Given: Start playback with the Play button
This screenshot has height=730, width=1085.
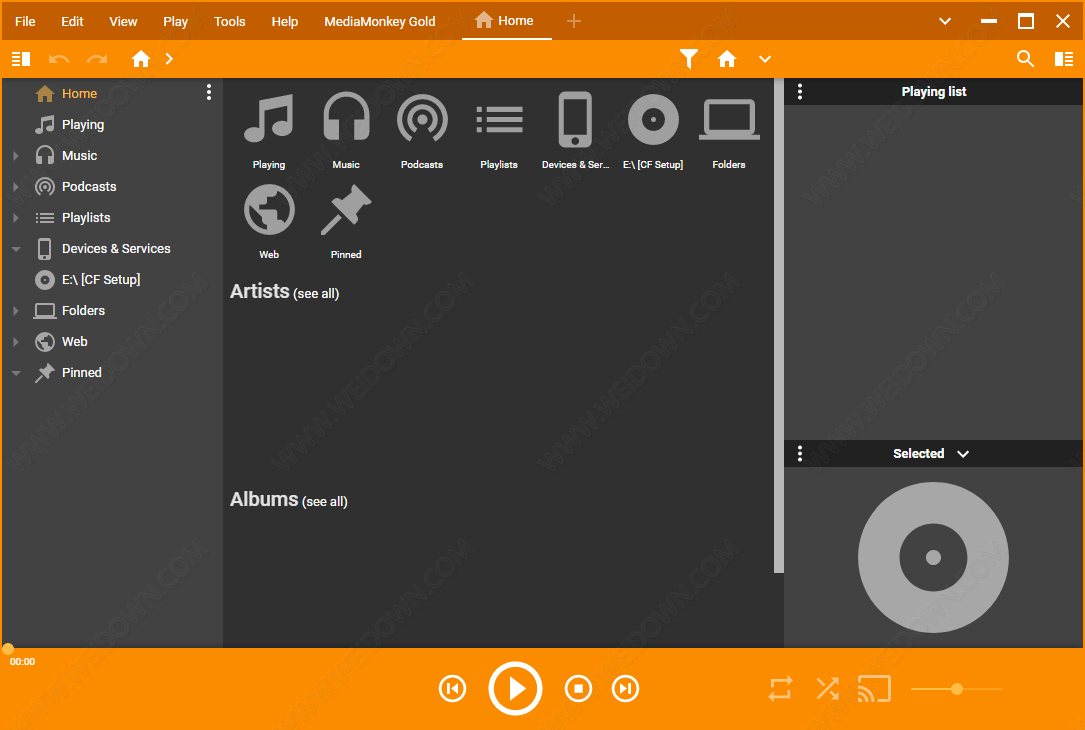Looking at the screenshot, I should coord(516,688).
